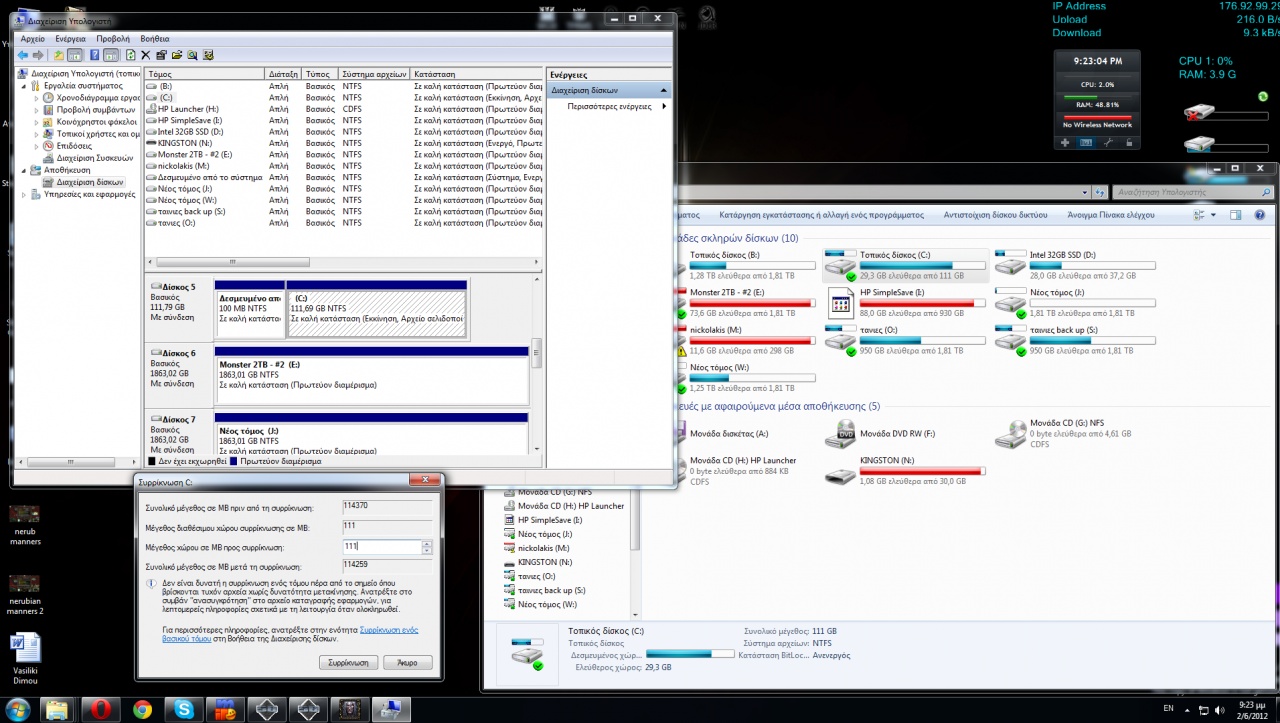Image resolution: width=1280 pixels, height=723 pixels.
Task: Open the Explorer view options dropdown arrow
Action: click(x=1214, y=215)
